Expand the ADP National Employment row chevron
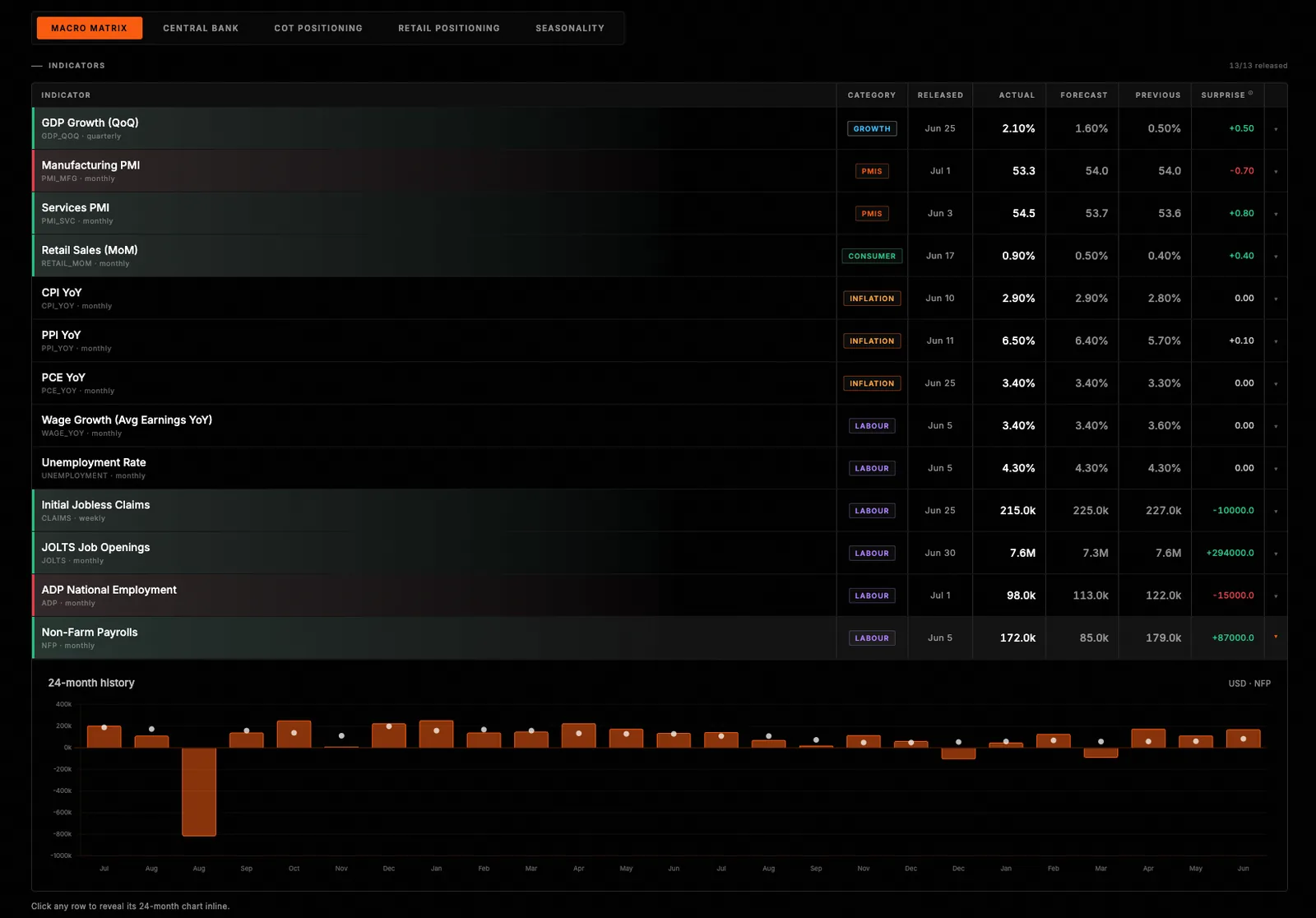This screenshot has height=918, width=1316. (1276, 596)
